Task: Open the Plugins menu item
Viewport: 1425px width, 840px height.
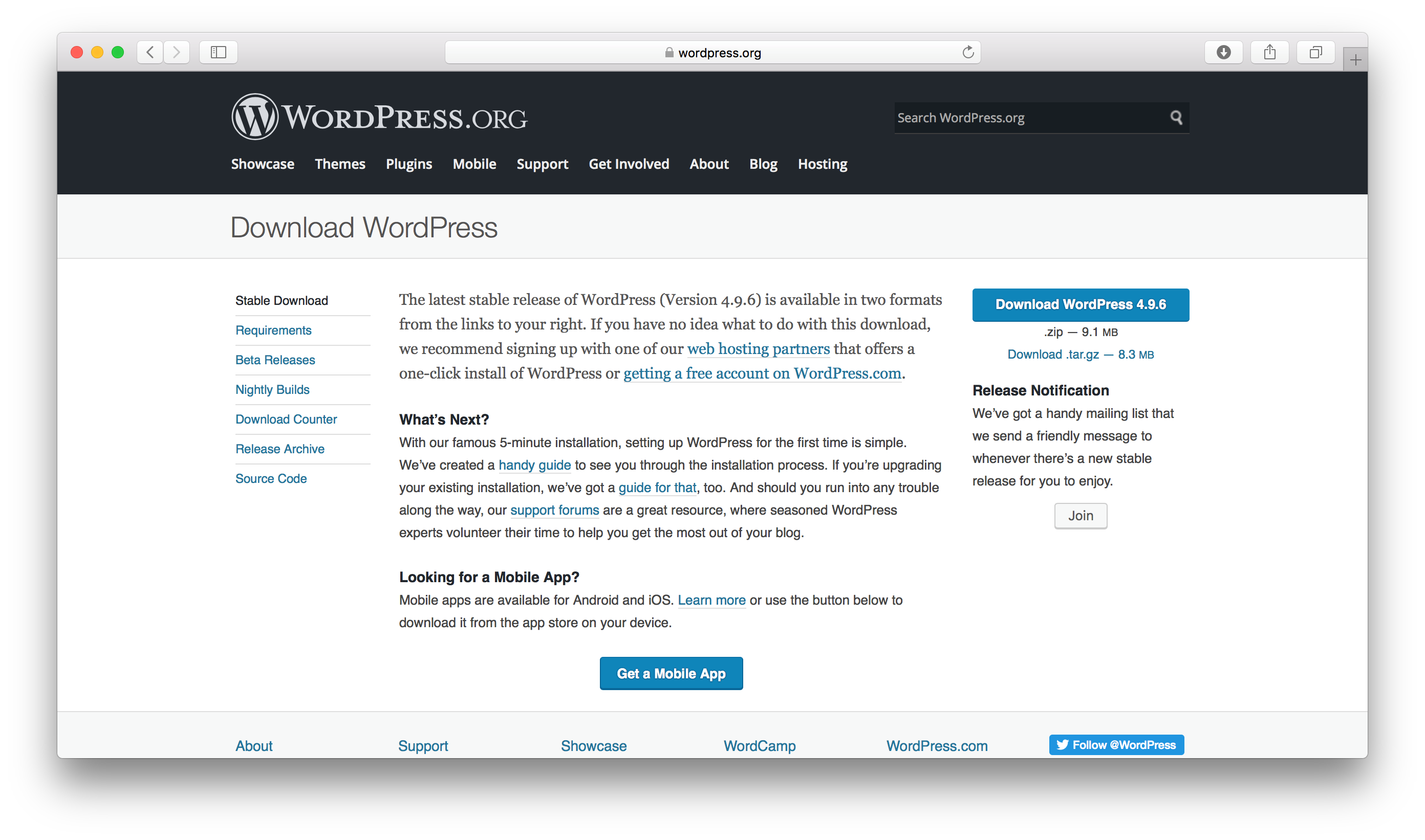Action: click(409, 164)
